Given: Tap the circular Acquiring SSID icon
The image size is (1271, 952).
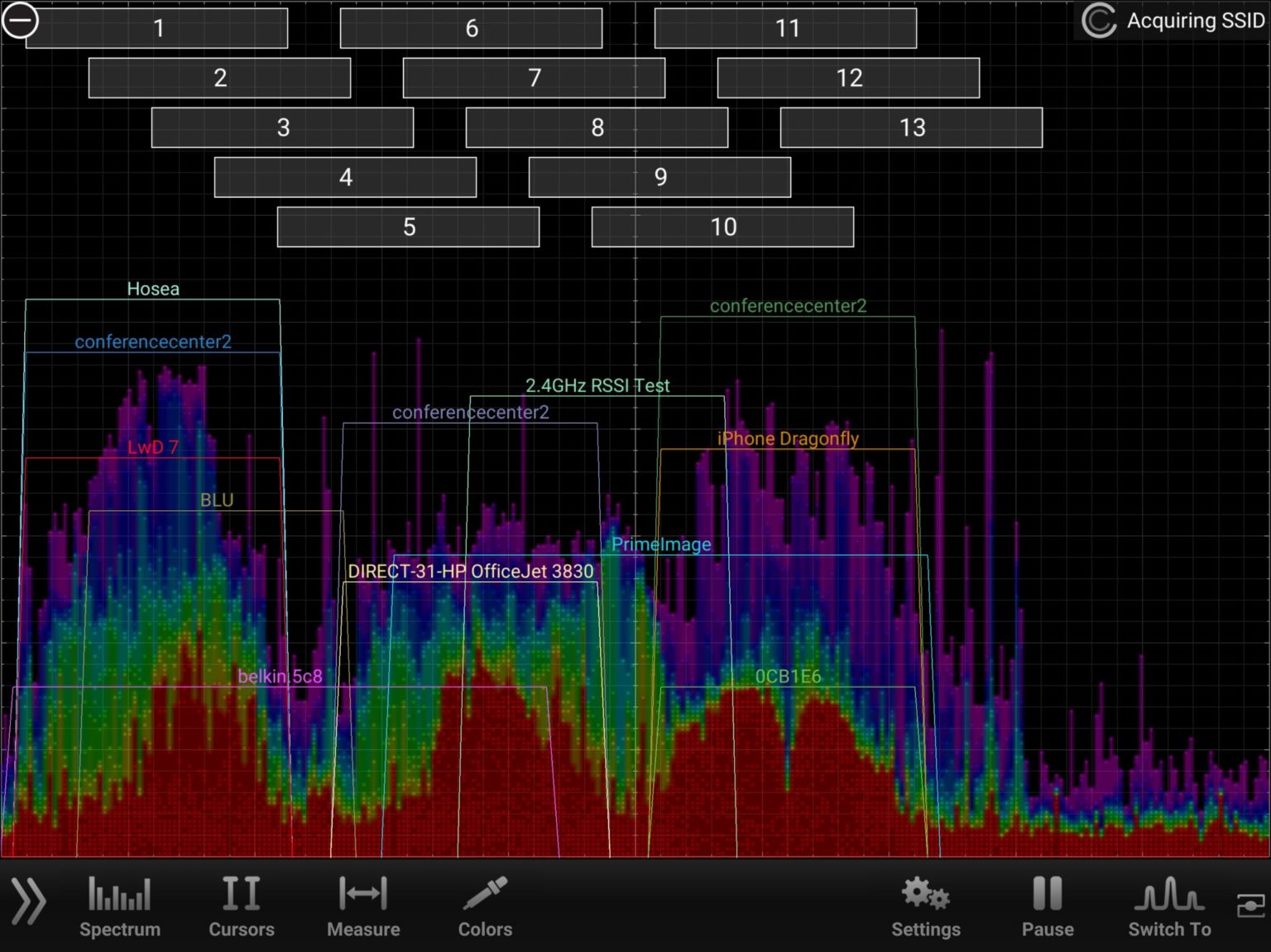Looking at the screenshot, I should click(1099, 22).
